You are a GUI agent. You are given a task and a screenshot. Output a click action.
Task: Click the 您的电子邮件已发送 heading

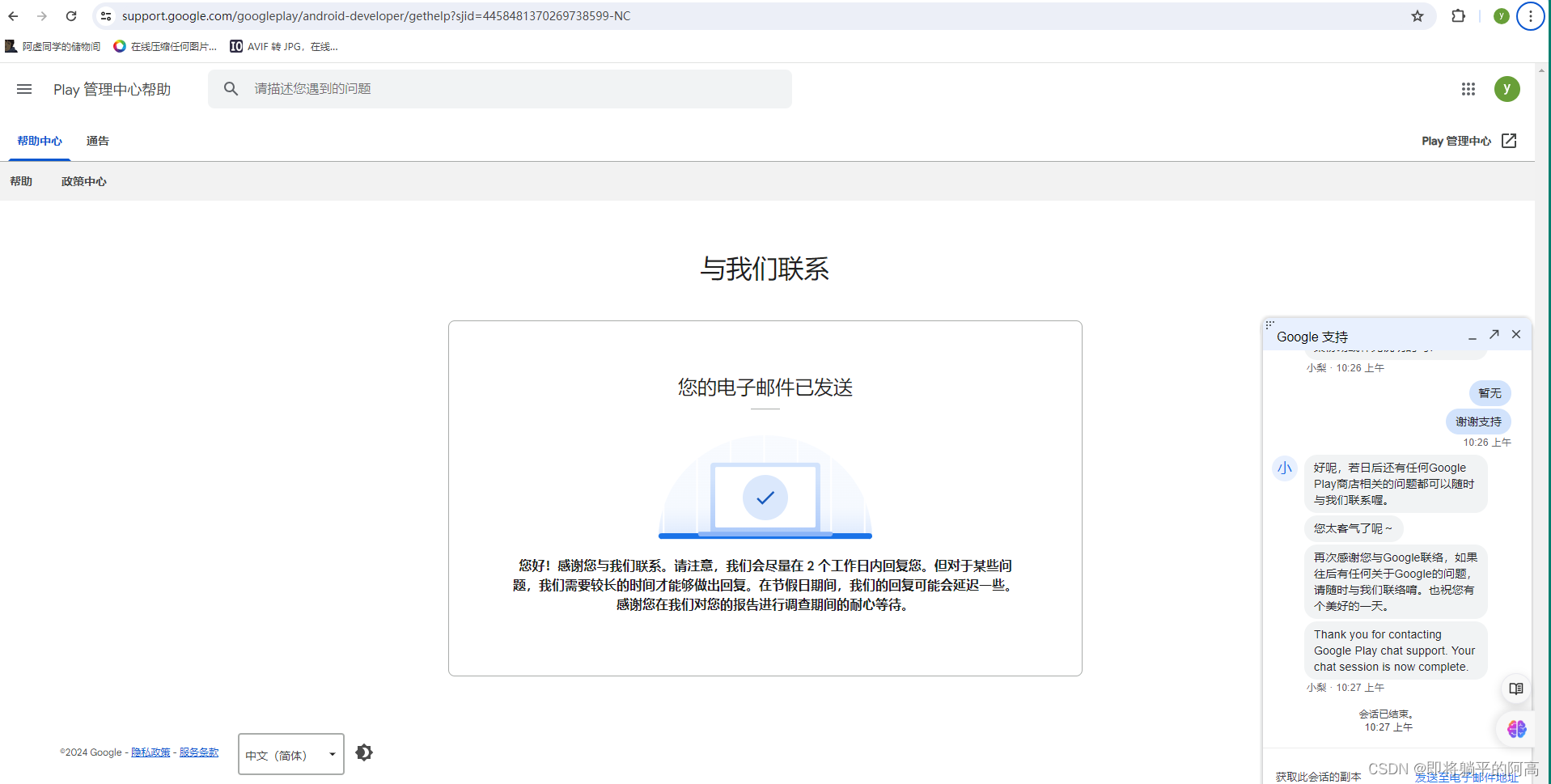click(765, 388)
